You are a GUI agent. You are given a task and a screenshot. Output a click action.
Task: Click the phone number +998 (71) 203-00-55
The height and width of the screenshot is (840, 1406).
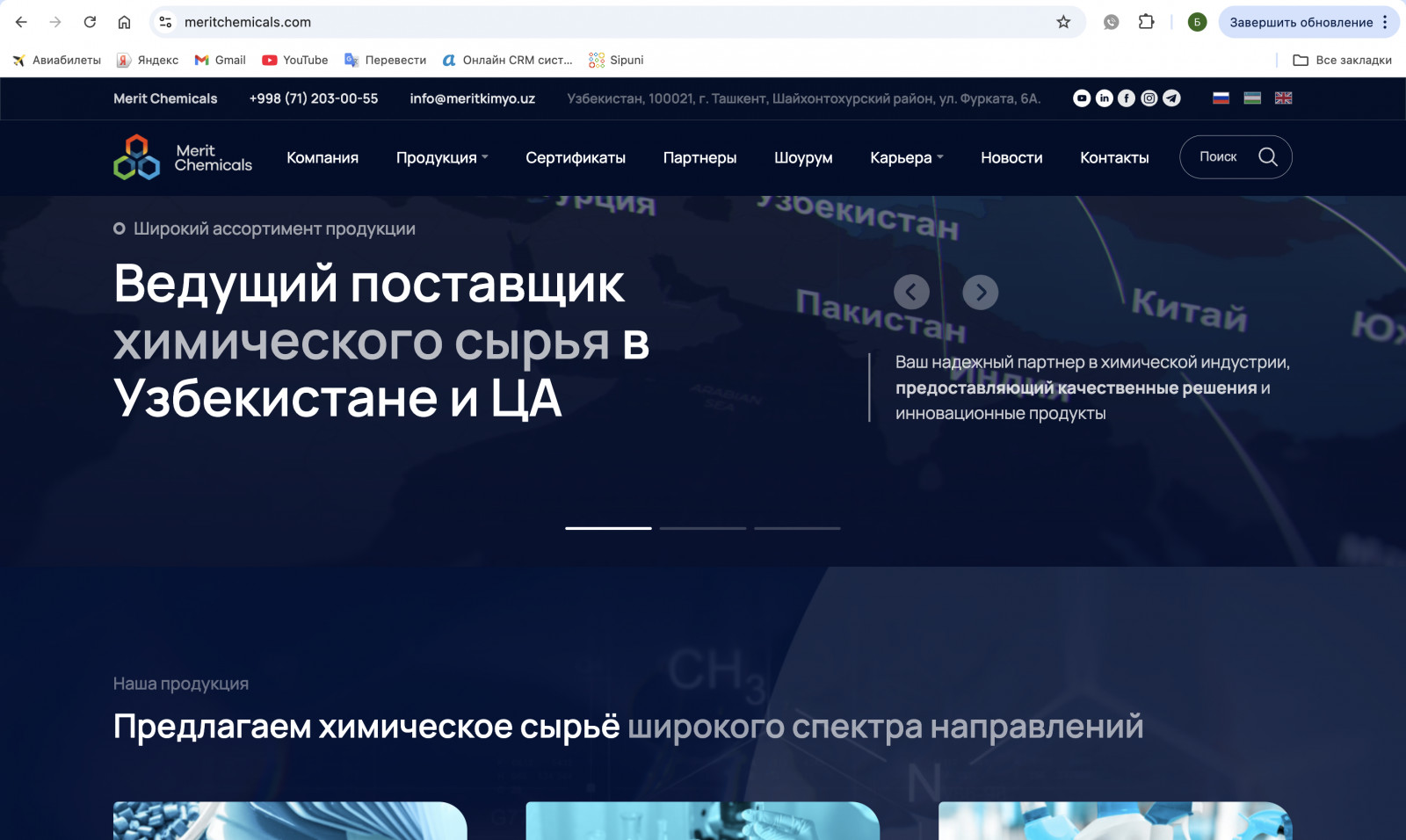[x=314, y=98]
